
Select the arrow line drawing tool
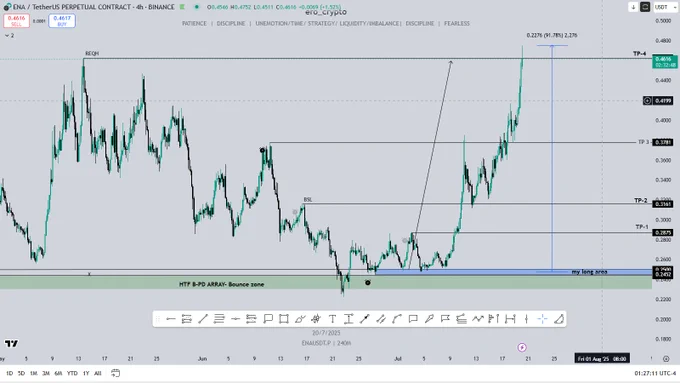click(x=364, y=319)
